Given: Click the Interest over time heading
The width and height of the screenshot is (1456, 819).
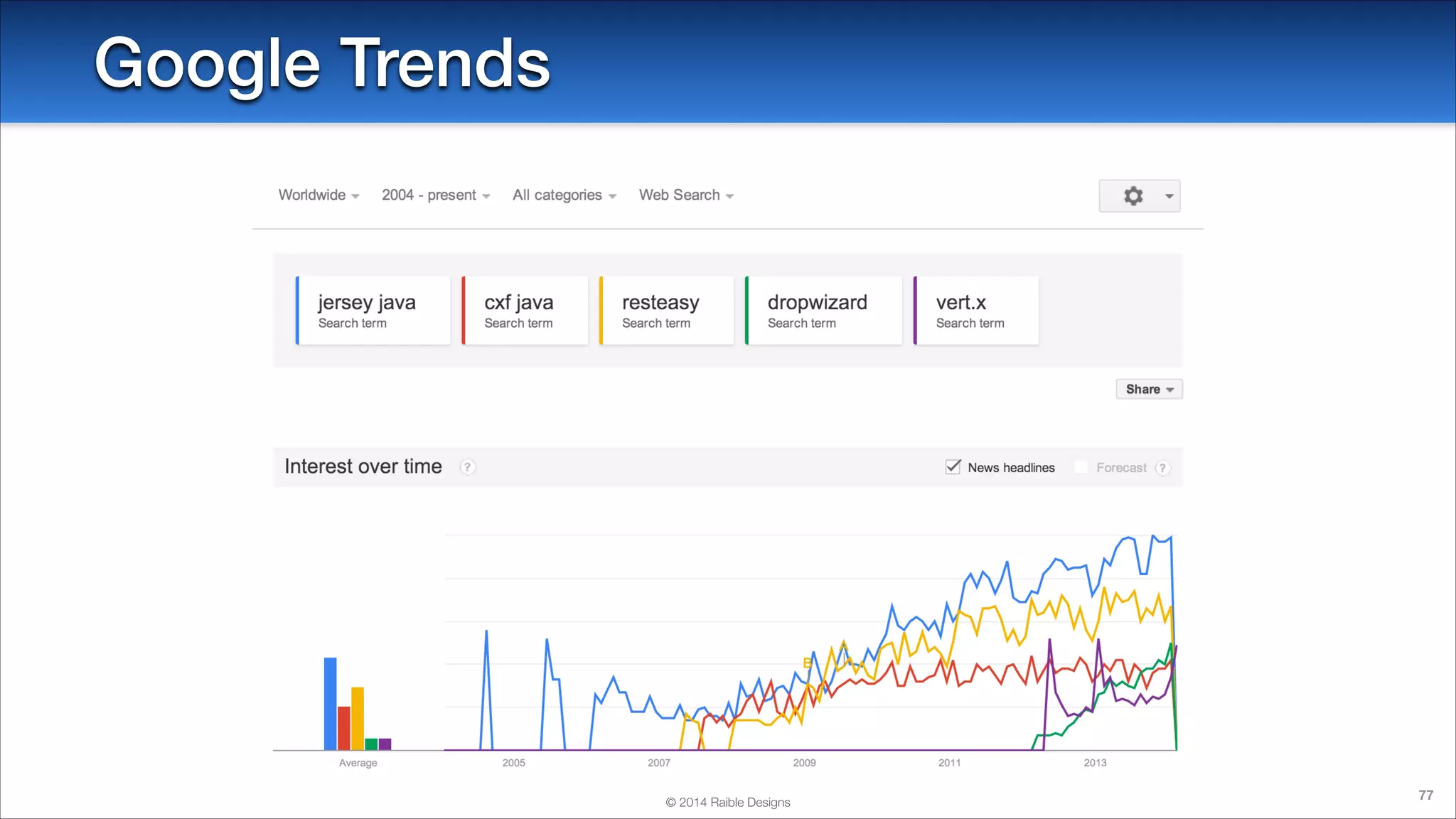Looking at the screenshot, I should coord(363,466).
